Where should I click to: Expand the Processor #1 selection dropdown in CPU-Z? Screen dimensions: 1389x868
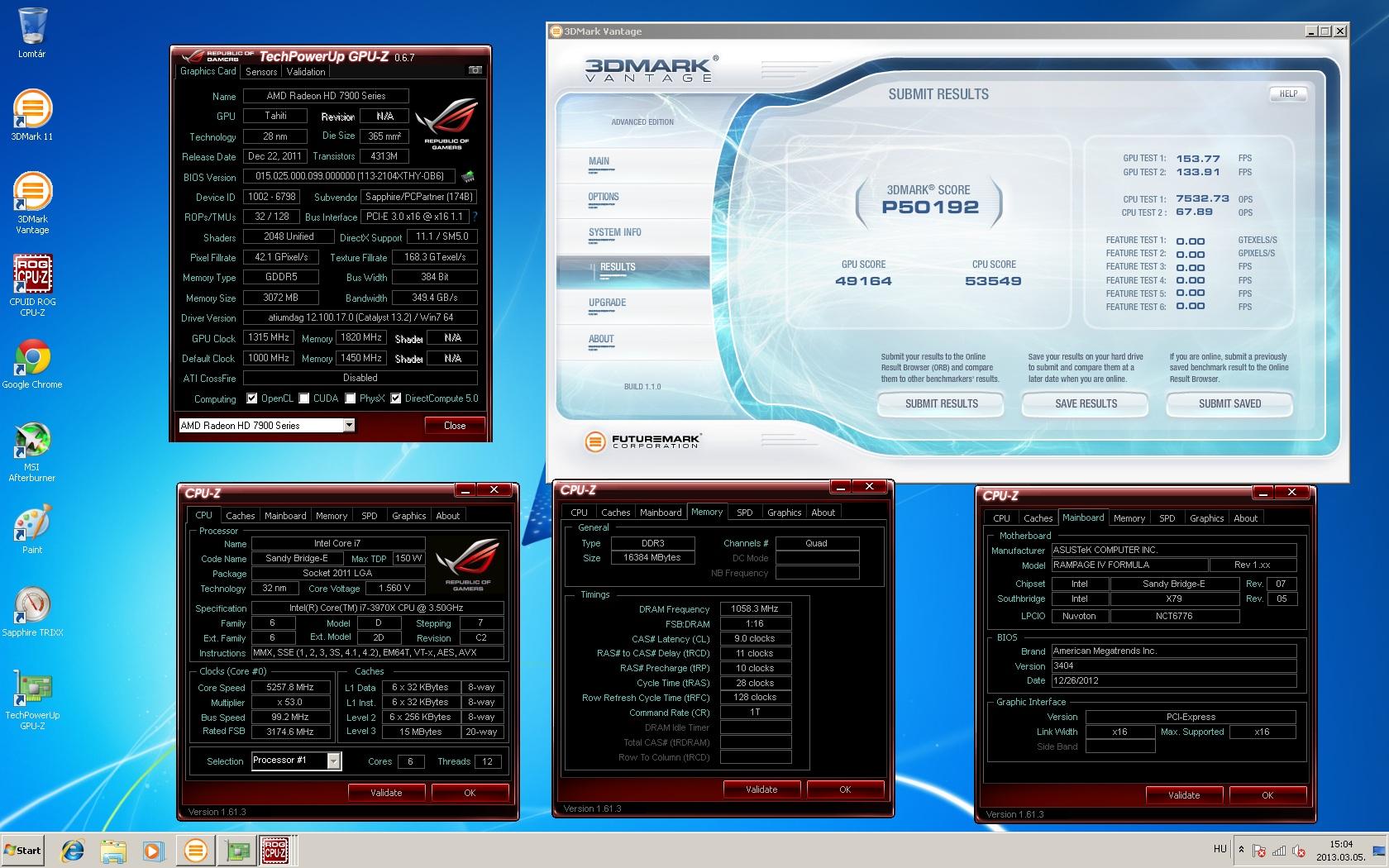point(333,761)
